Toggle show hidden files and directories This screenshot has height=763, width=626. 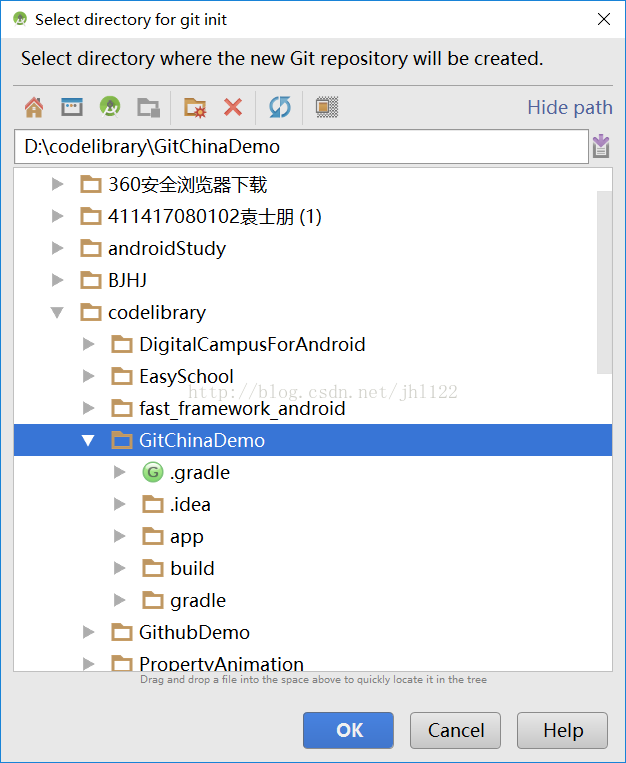[x=327, y=107]
